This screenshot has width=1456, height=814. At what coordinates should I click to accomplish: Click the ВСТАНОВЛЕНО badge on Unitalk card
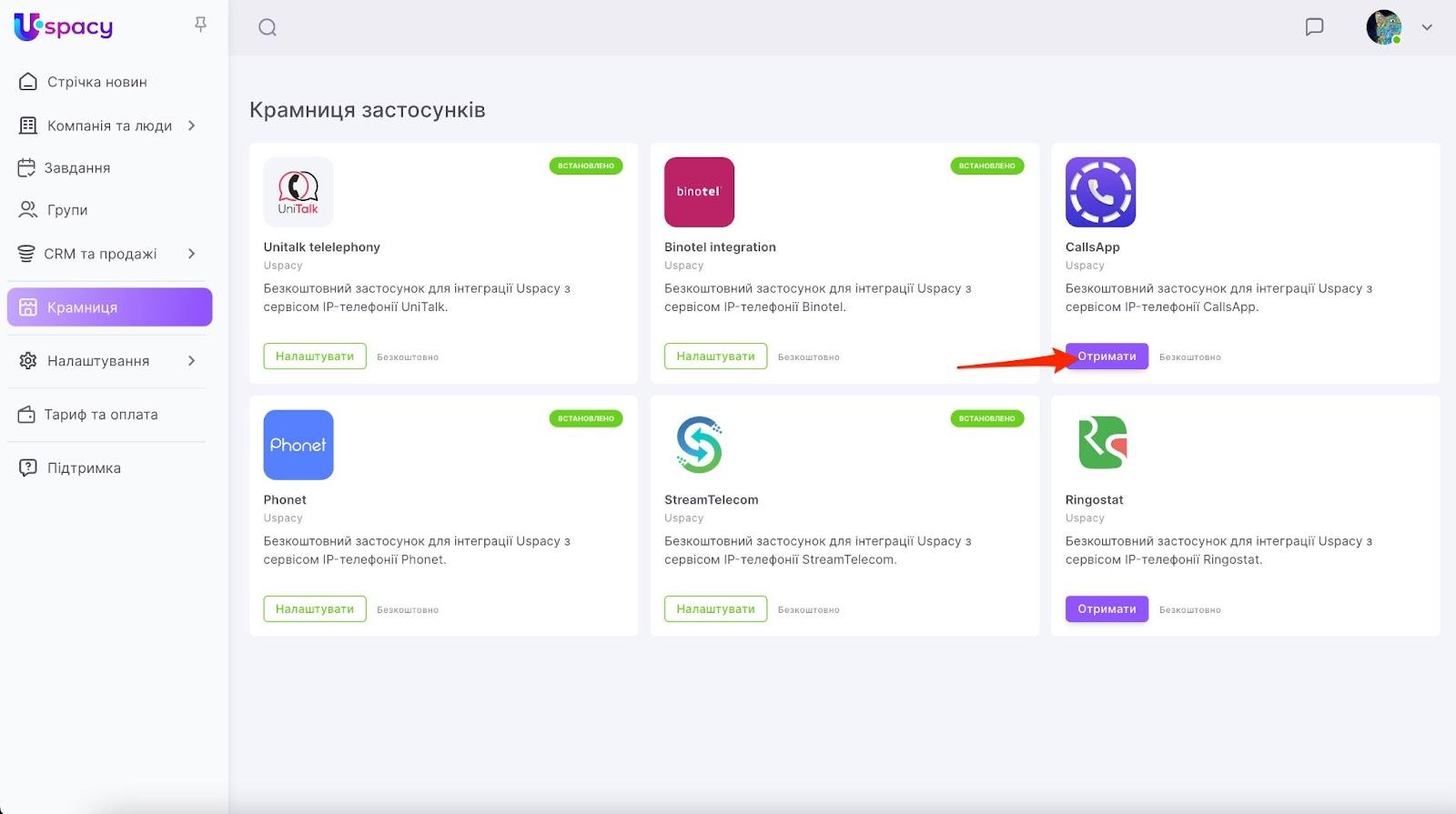pos(586,166)
